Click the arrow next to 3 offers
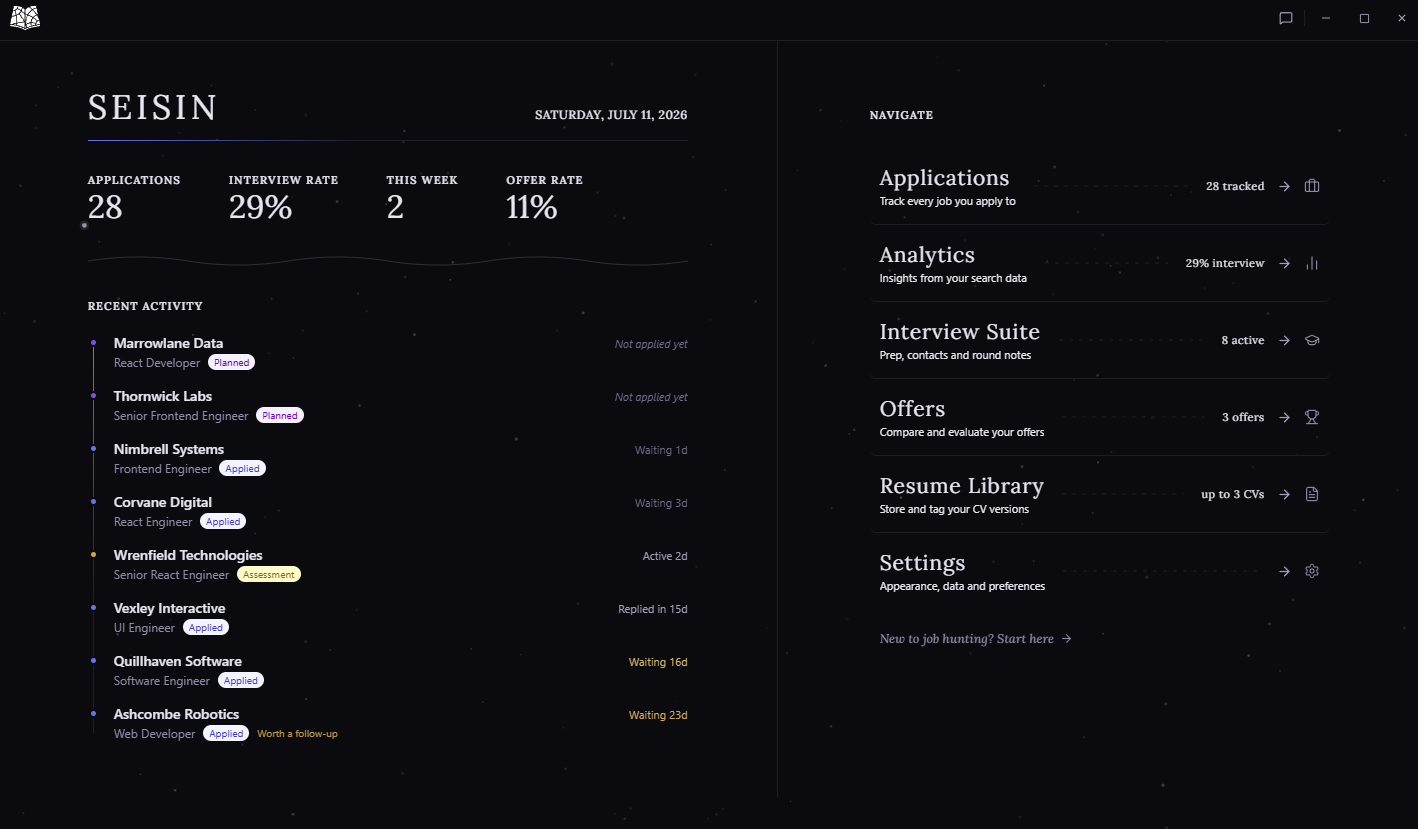1418x829 pixels. click(x=1285, y=417)
